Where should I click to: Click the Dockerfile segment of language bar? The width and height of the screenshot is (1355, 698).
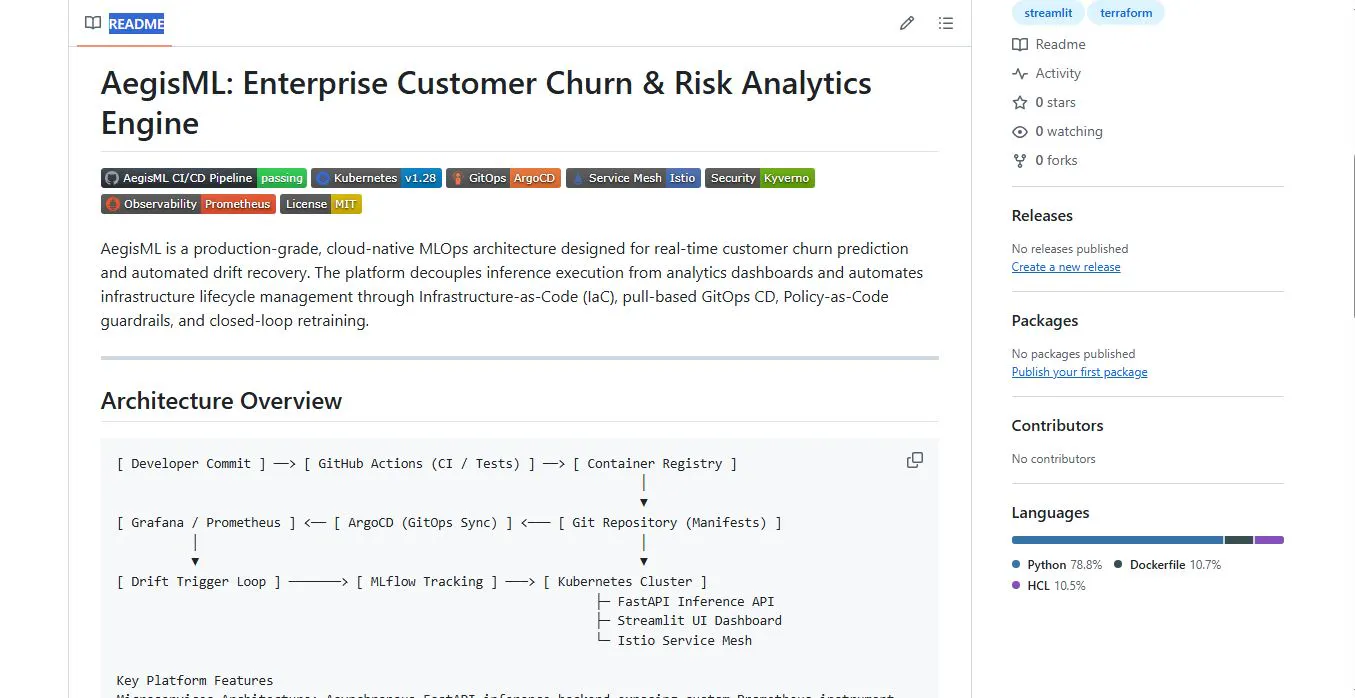pyautogui.click(x=1239, y=540)
